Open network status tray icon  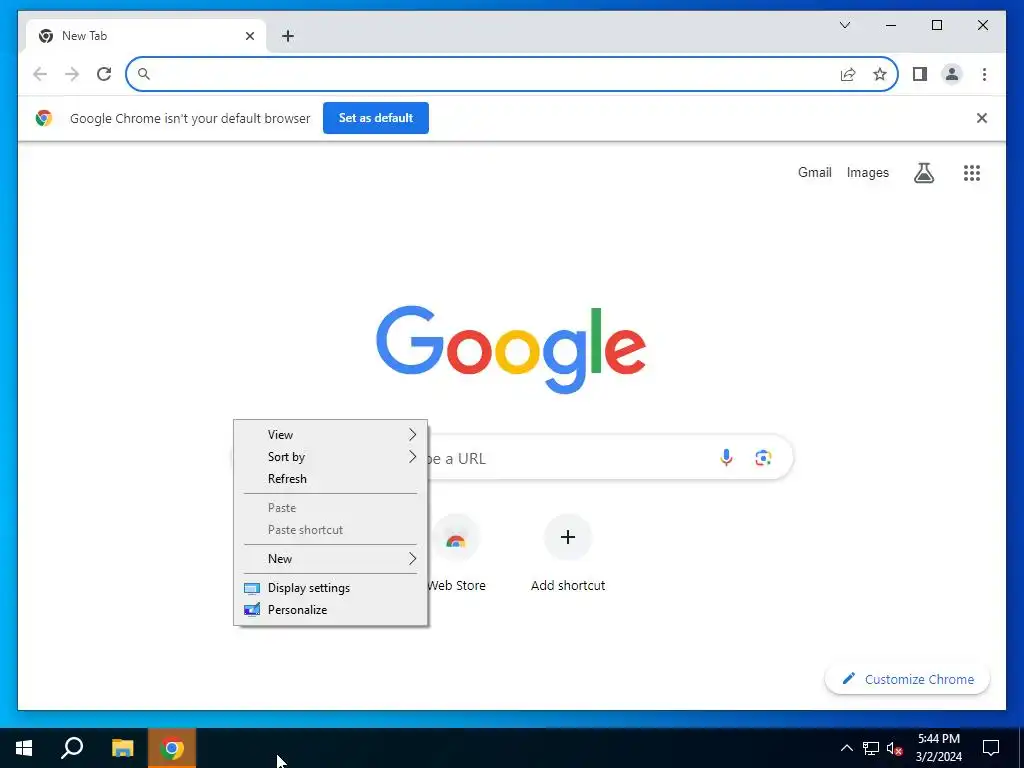(x=871, y=748)
